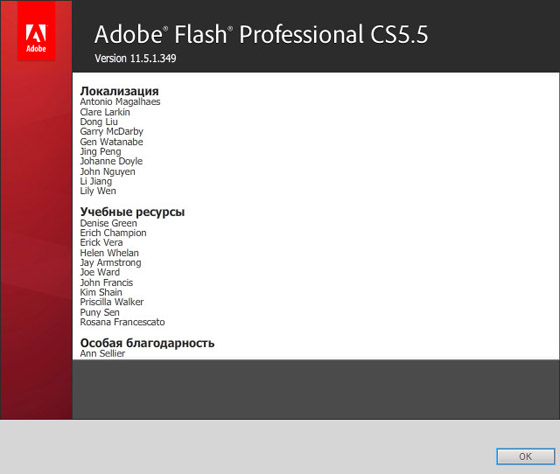
Task: Click the Учебные ресурсы heading
Action: click(132, 212)
